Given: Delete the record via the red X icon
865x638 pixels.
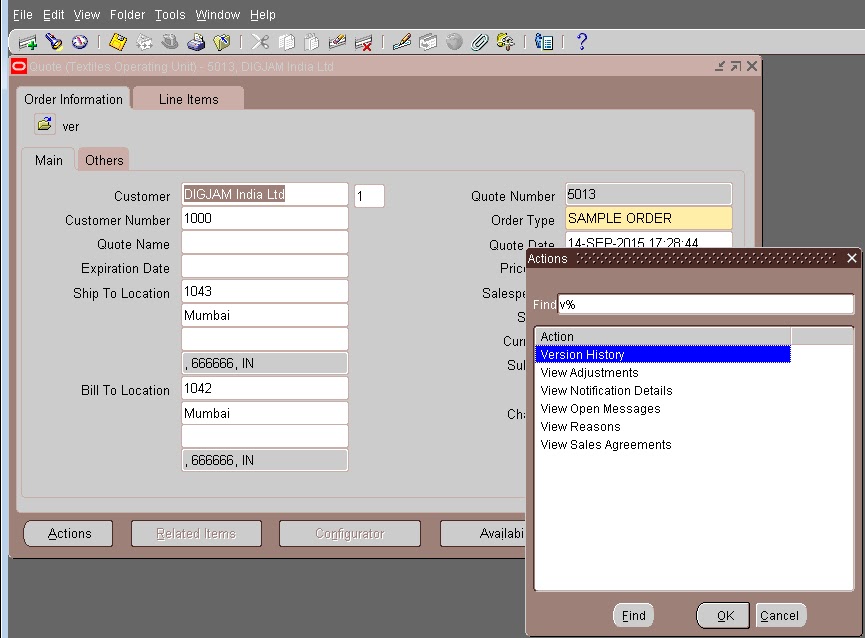Looking at the screenshot, I should 364,44.
